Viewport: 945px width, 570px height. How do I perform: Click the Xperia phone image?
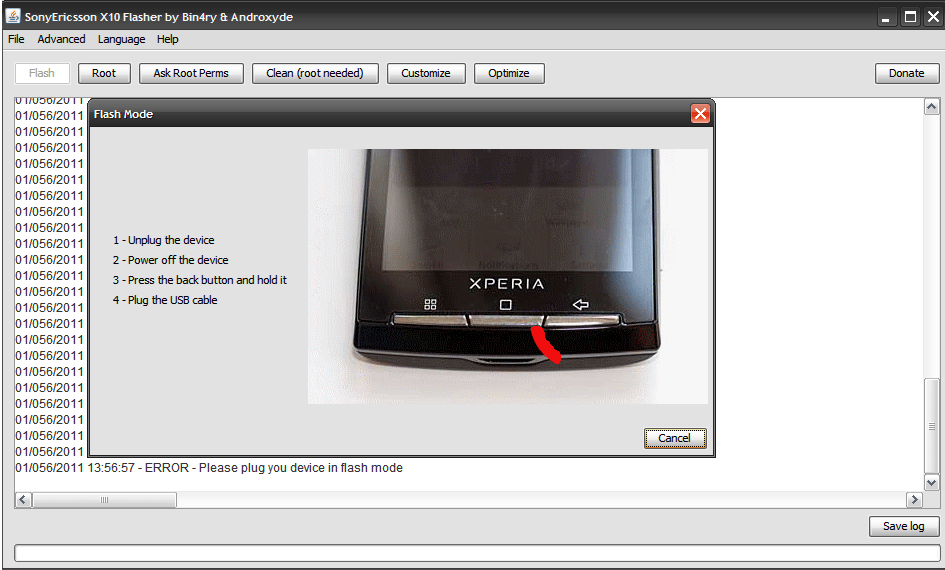[507, 276]
